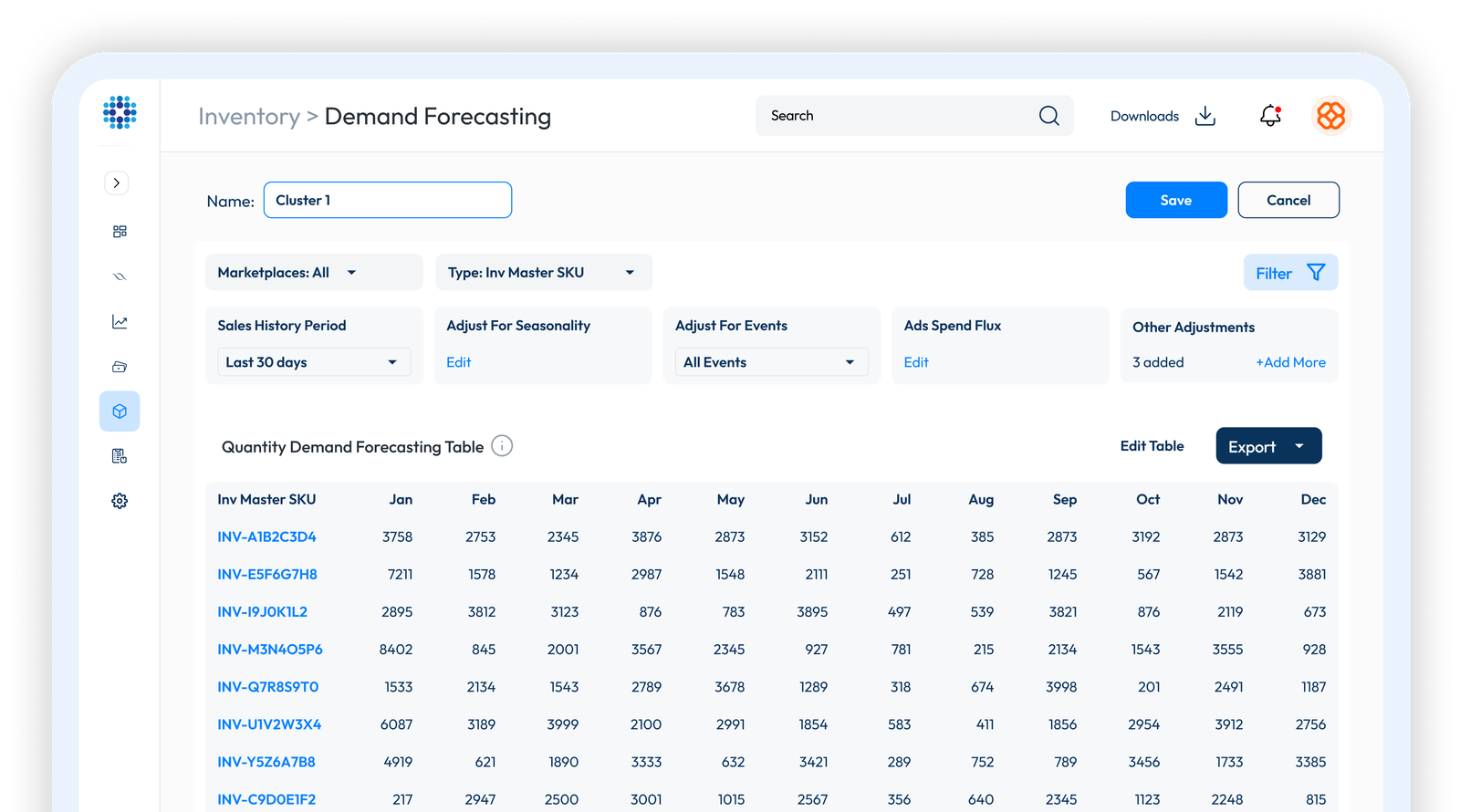Screen dimensions: 1460x812
Task: Open the orange user profile avatar
Action: click(1330, 116)
